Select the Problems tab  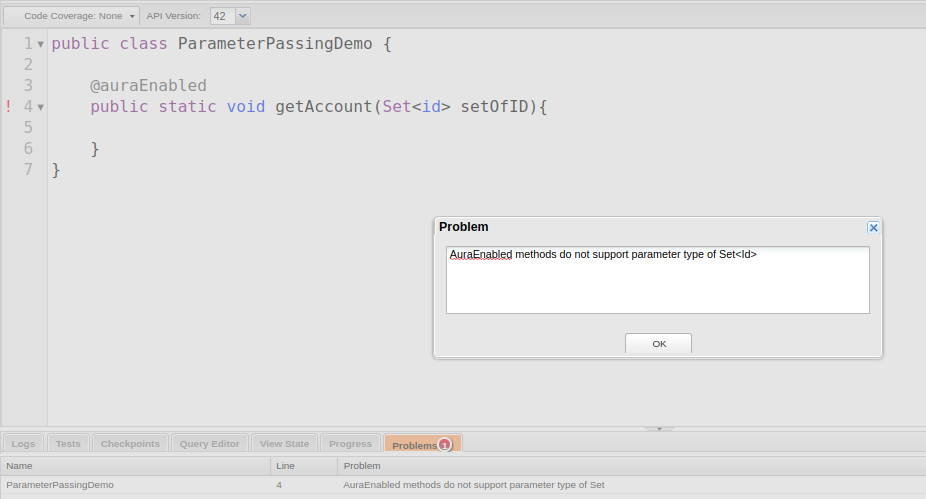point(422,444)
